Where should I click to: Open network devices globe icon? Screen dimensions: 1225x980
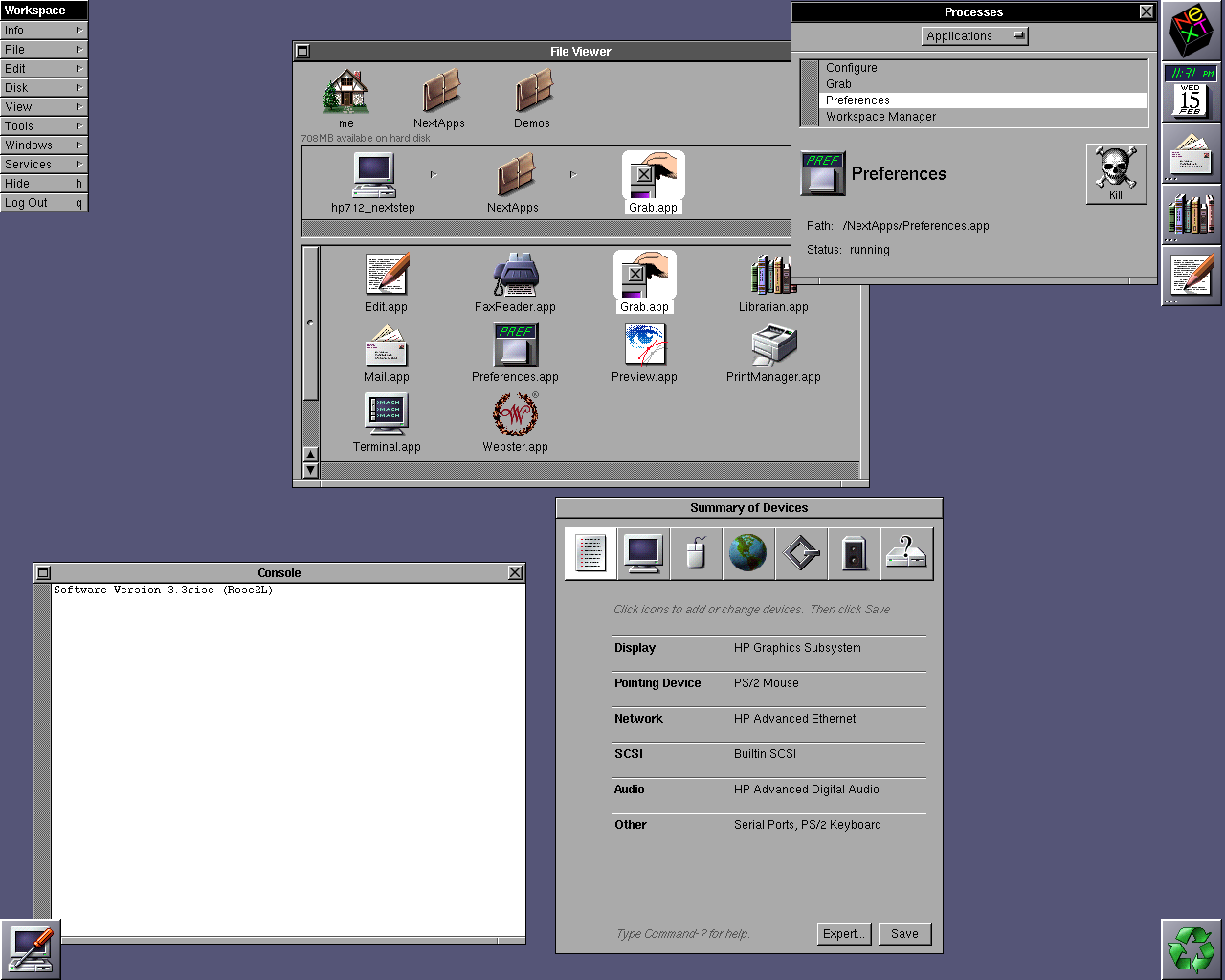click(748, 553)
